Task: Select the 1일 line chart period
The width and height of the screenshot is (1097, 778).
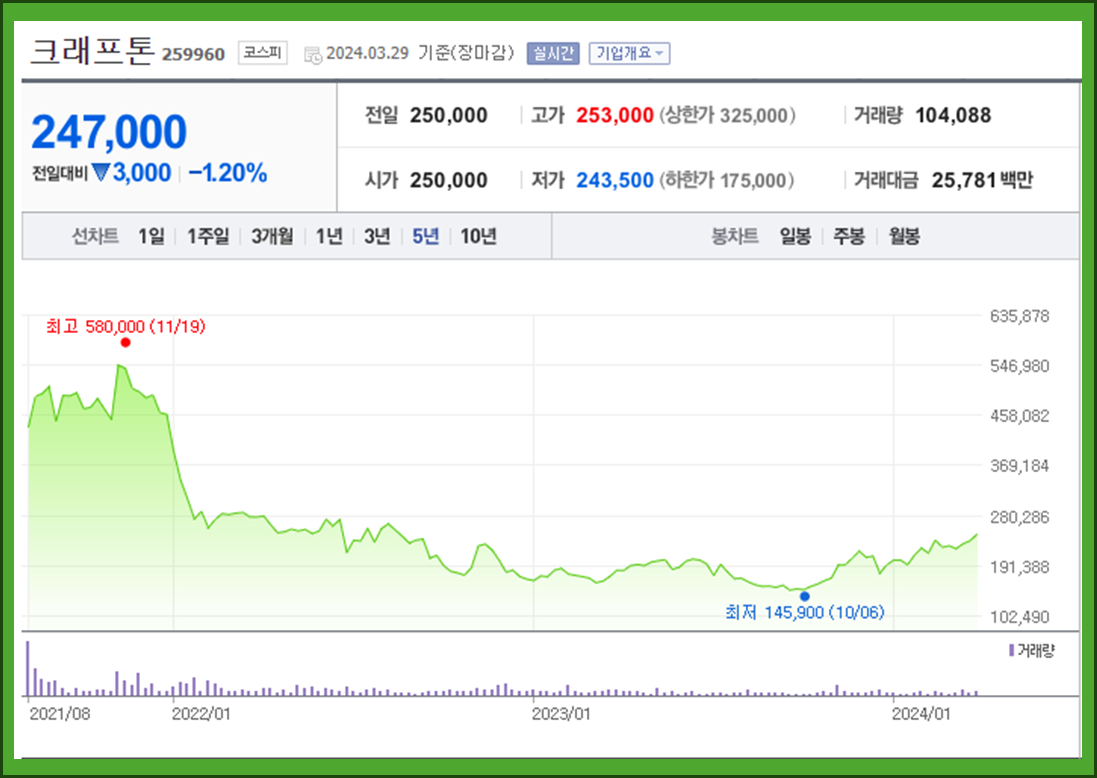Action: tap(150, 236)
